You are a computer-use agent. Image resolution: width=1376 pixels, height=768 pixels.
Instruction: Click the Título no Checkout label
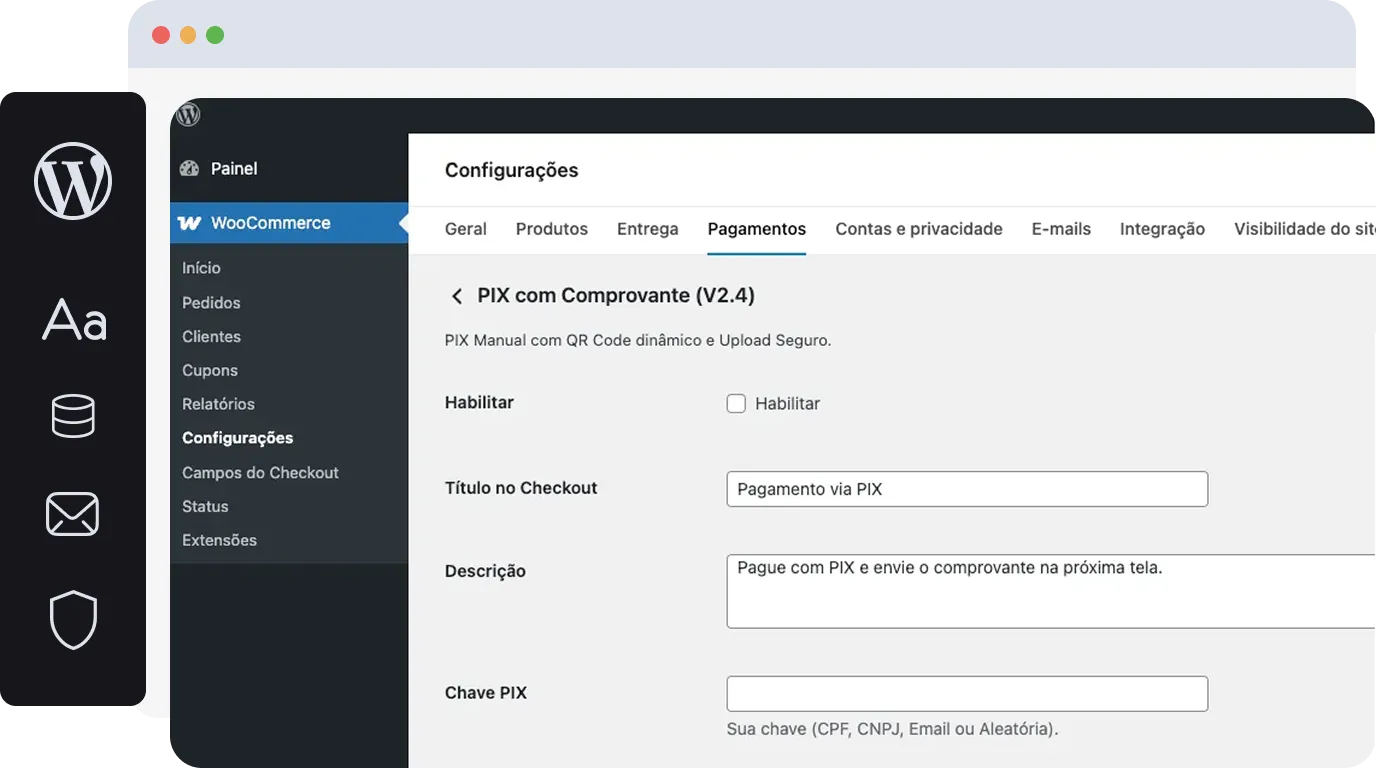[x=521, y=488]
